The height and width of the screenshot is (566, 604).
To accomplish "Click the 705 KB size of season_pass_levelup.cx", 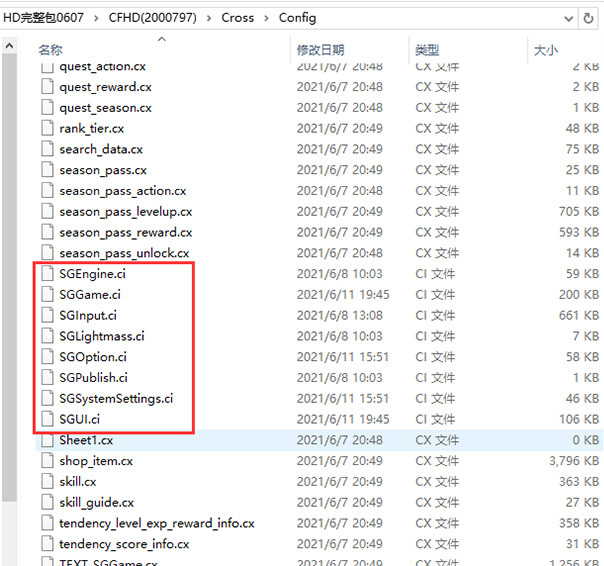I will click(x=579, y=211).
